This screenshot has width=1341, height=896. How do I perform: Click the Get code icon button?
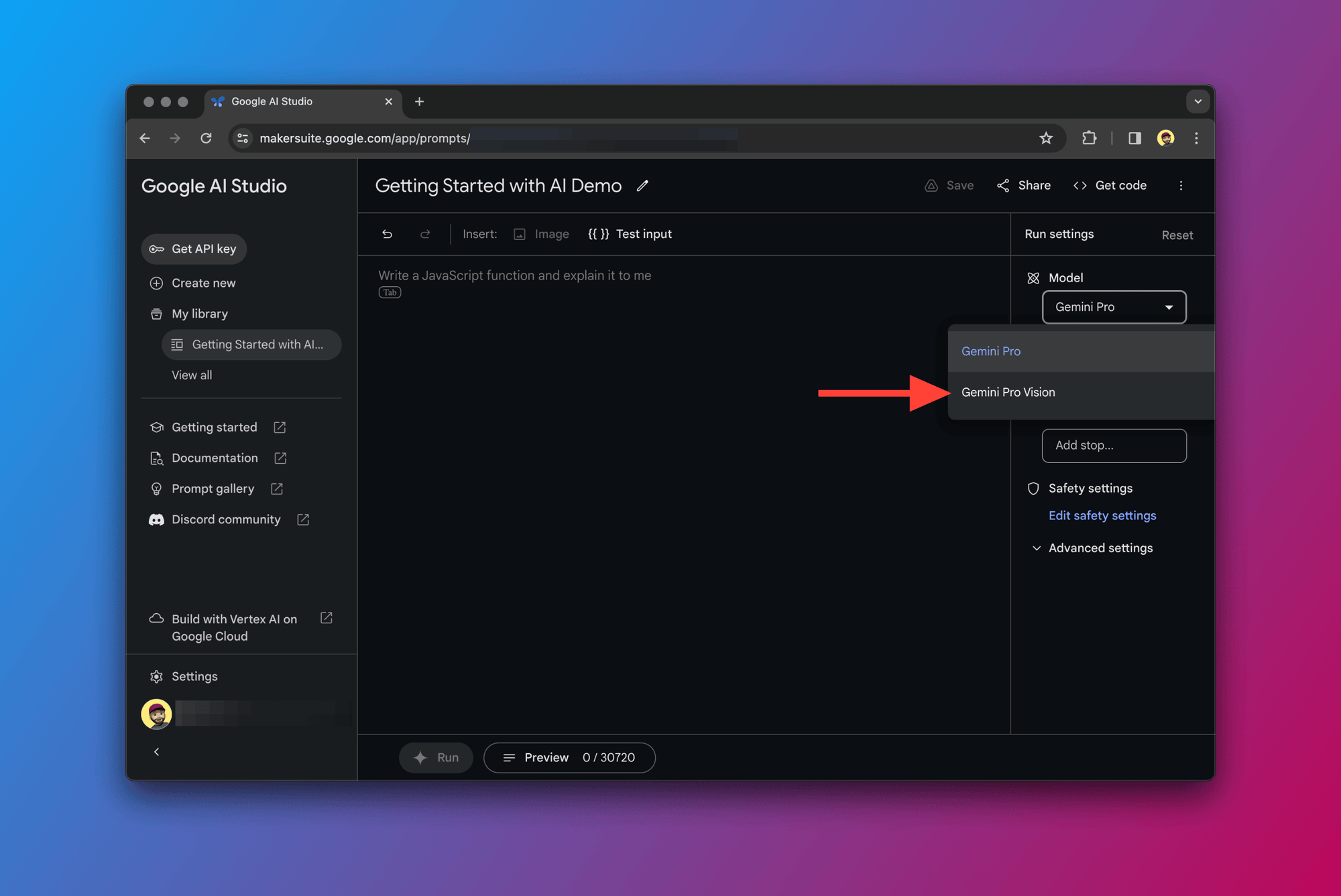click(x=1080, y=185)
